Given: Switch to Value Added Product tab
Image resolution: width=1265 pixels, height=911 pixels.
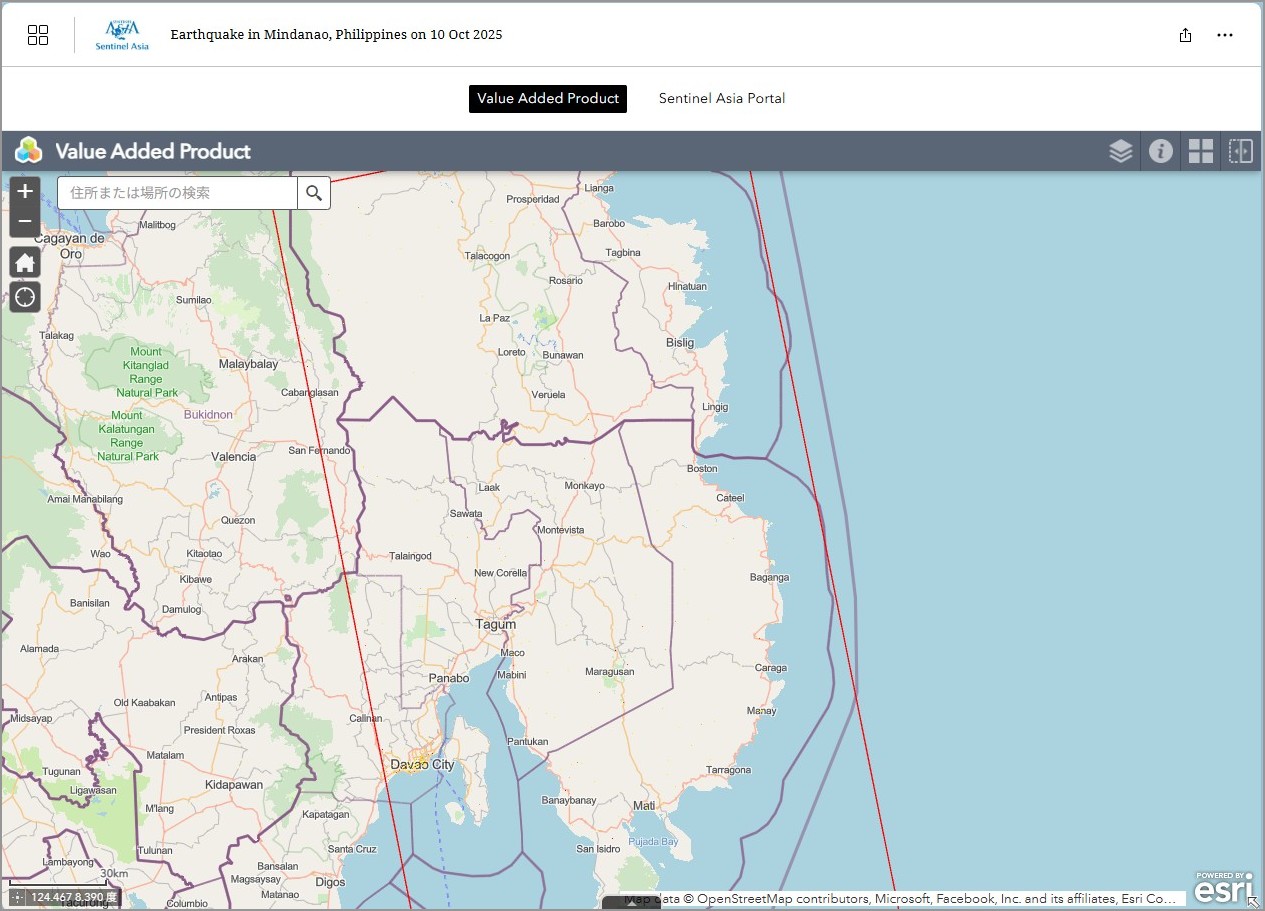Looking at the screenshot, I should pyautogui.click(x=548, y=98).
